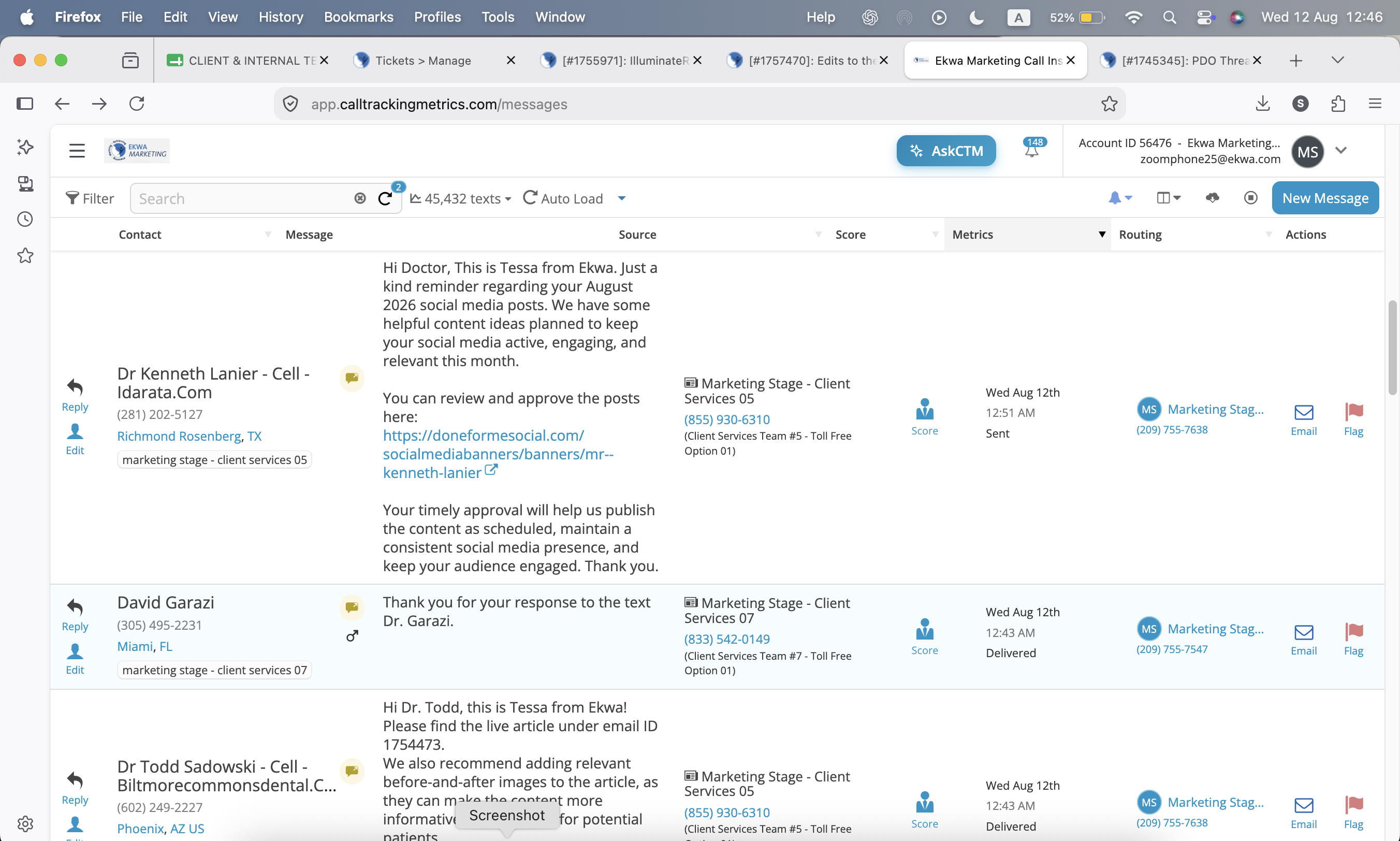Screen dimensions: 1400x841
Task: Open Firefox downloads panel
Action: tap(1262, 104)
